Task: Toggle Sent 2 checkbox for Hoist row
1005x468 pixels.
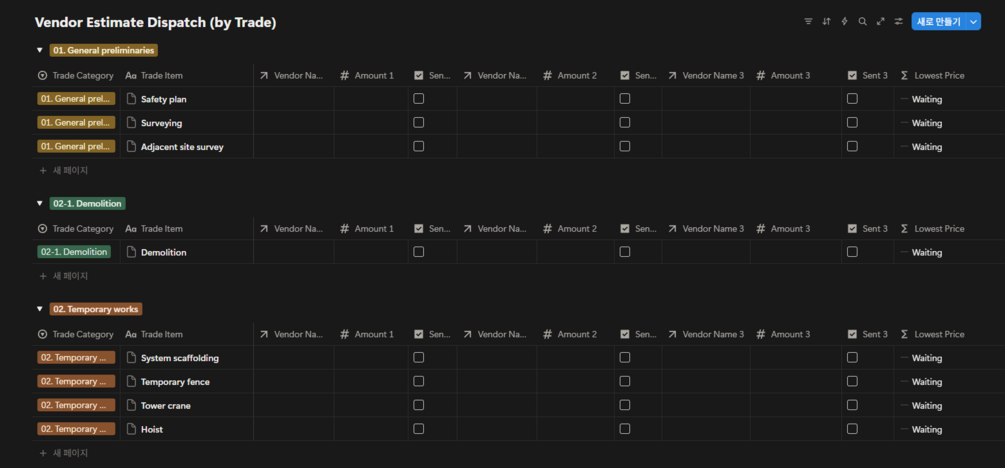Action: pos(625,429)
